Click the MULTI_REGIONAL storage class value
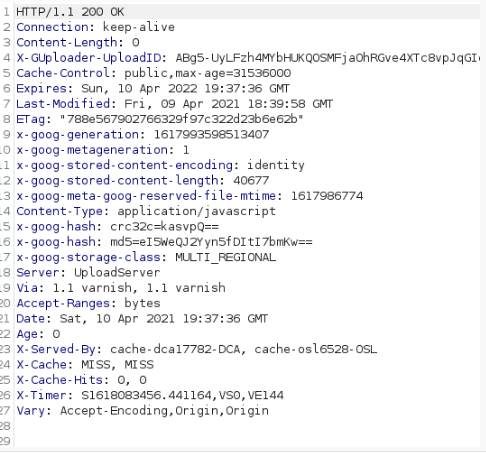This screenshot has height=454, width=486. click(x=226, y=257)
